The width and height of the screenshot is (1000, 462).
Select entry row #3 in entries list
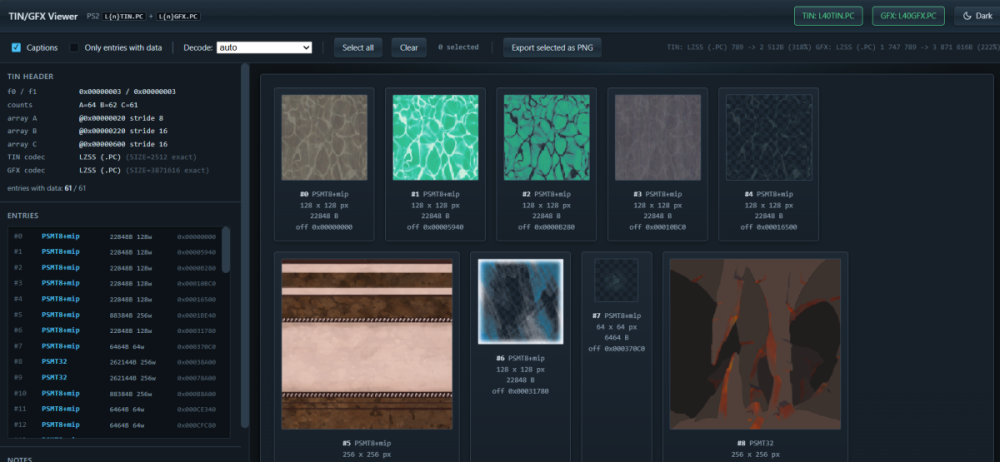pyautogui.click(x=115, y=283)
